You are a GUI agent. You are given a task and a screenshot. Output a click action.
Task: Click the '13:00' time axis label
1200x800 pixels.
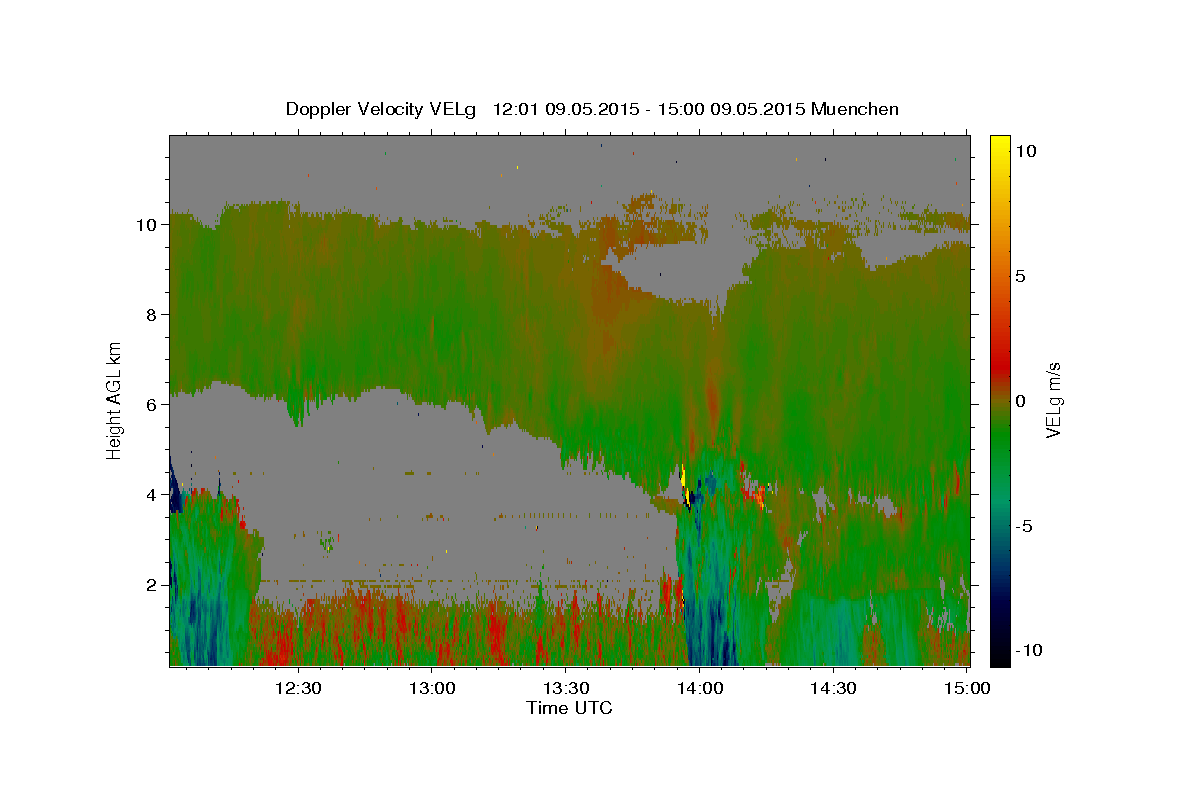(432, 688)
